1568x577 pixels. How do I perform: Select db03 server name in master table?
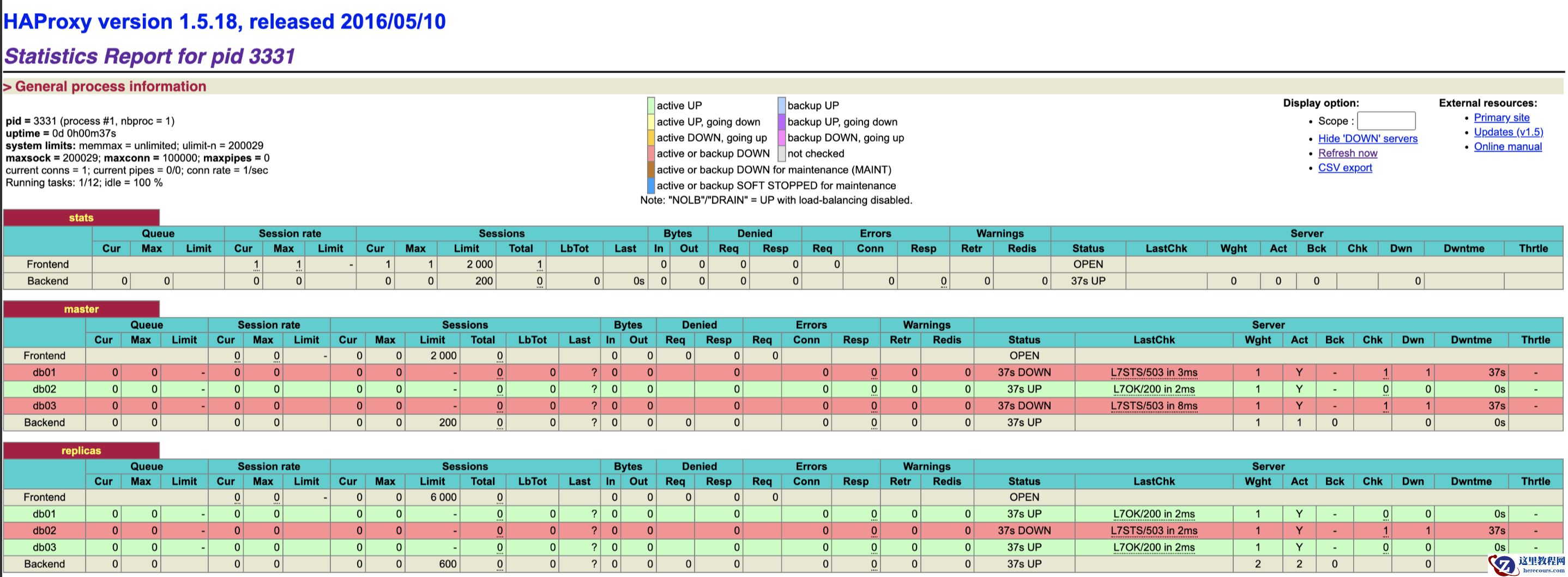tap(45, 406)
